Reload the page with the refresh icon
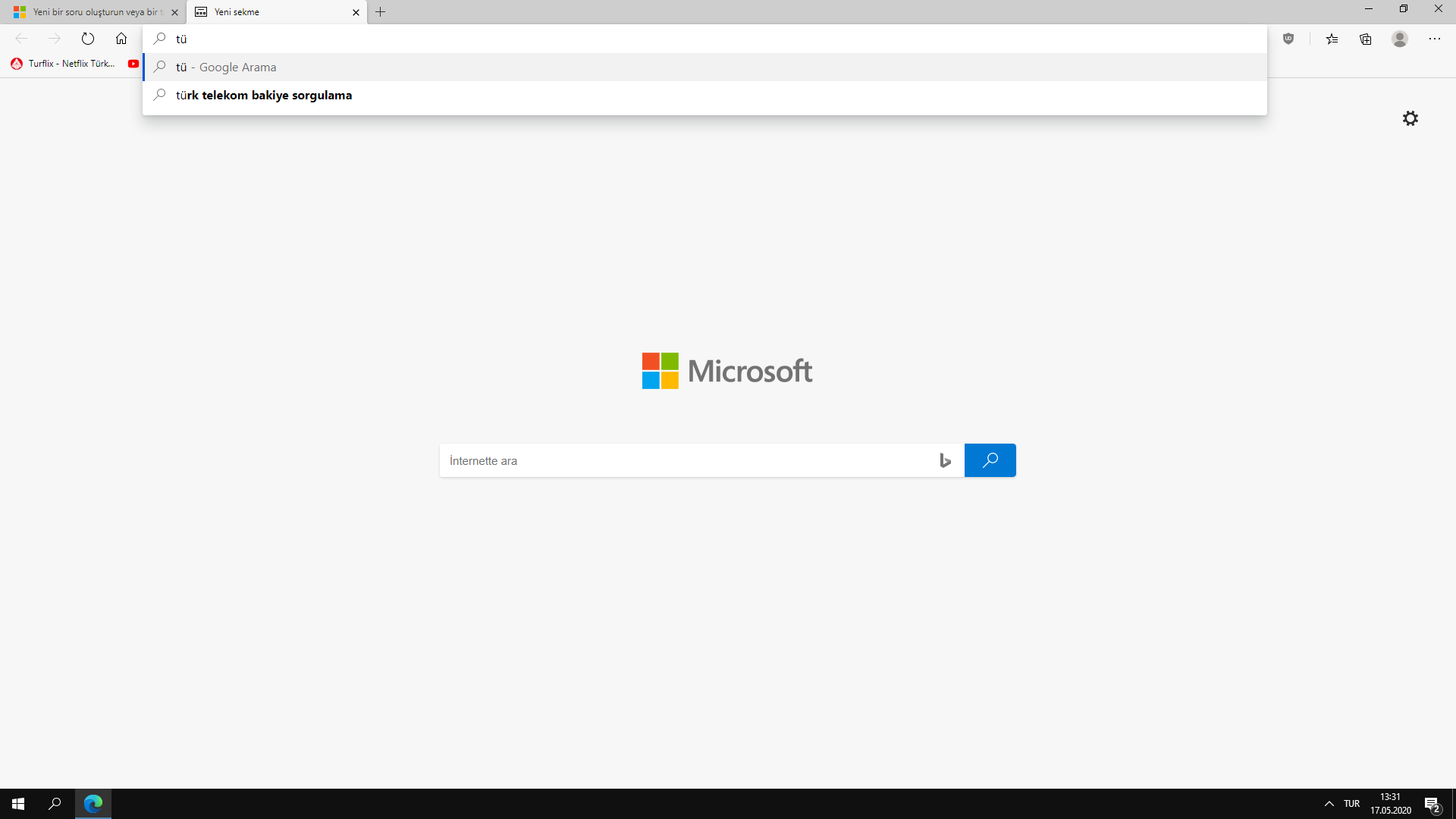The image size is (1456, 819). tap(88, 39)
